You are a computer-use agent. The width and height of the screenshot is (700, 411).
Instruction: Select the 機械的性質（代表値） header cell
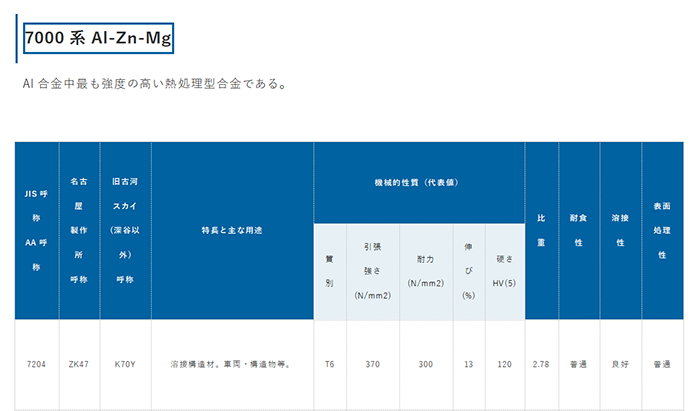(x=419, y=183)
